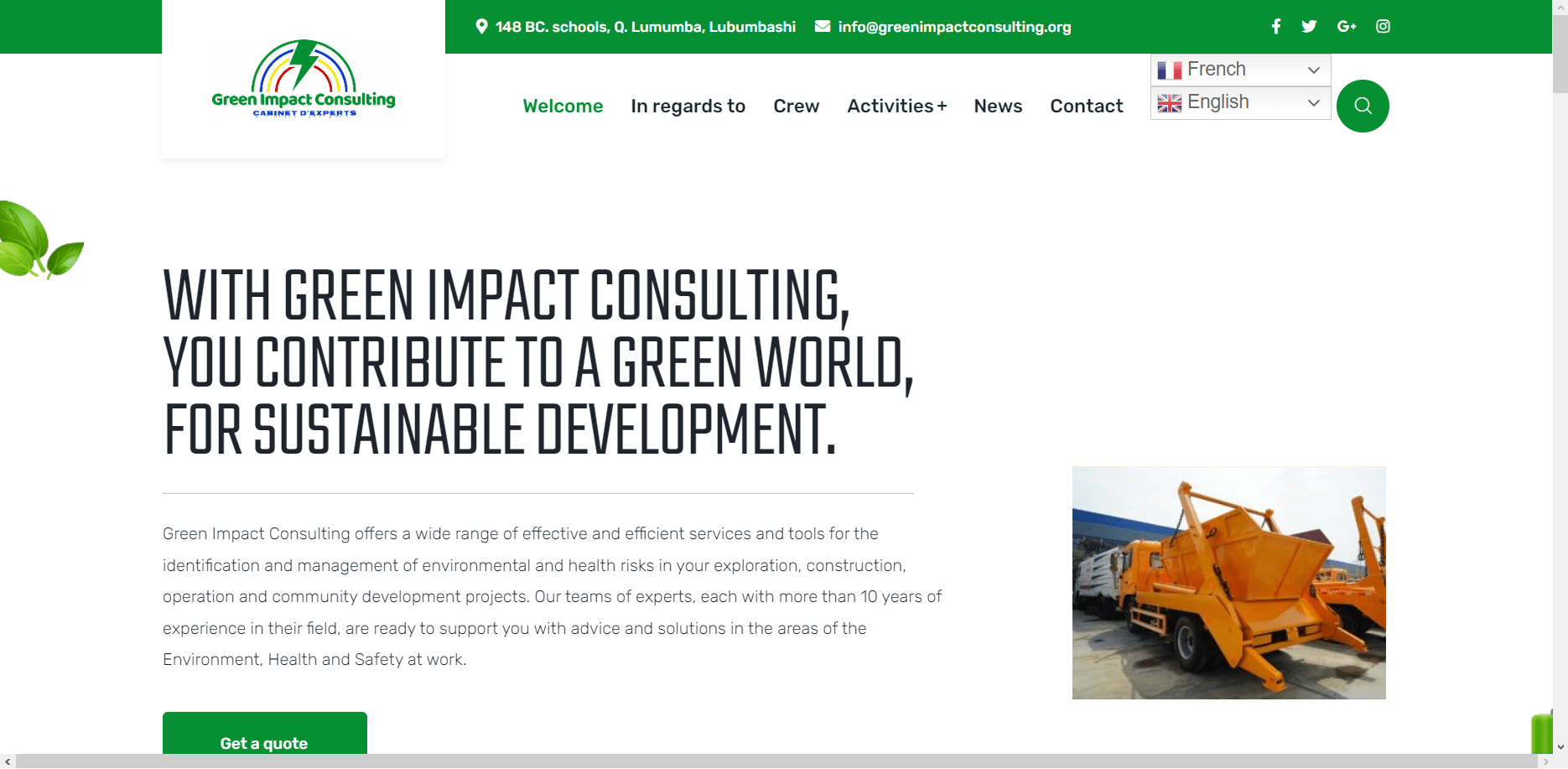This screenshot has width=1568, height=769.
Task: Click the Get a quote button
Action: click(265, 735)
